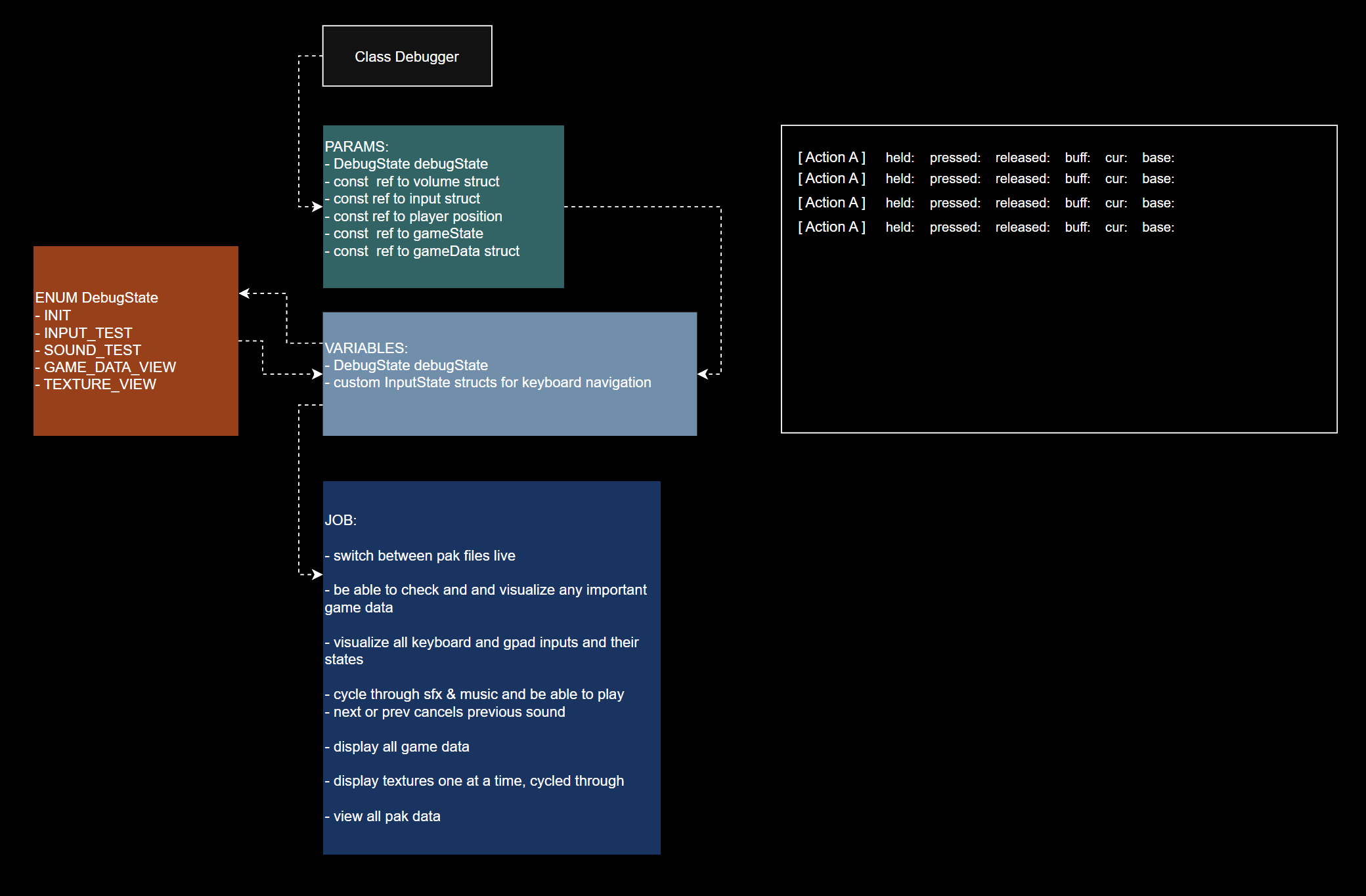Click the arrowhead entering the PARAMS block
Viewport: 1366px width, 896px height.
(x=317, y=207)
